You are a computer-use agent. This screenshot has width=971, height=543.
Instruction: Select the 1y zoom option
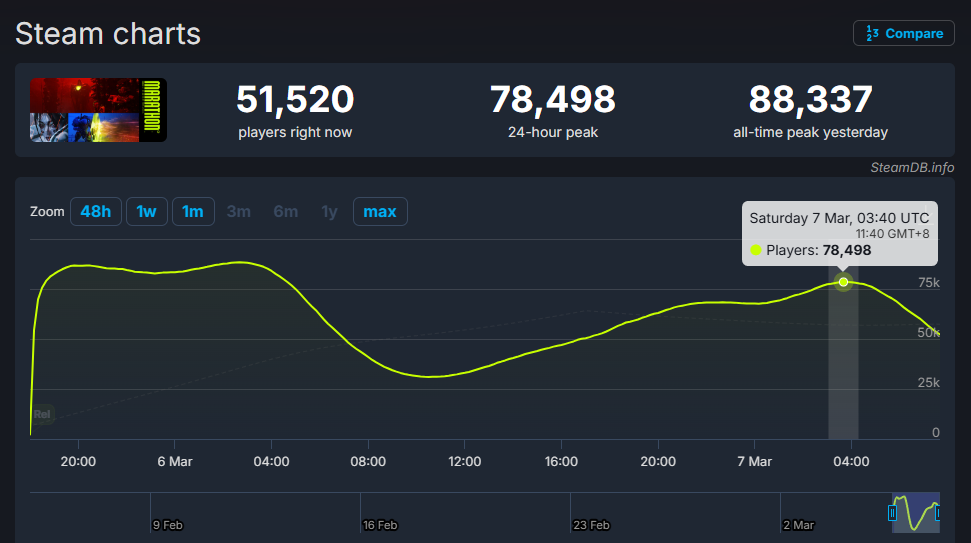(x=329, y=212)
